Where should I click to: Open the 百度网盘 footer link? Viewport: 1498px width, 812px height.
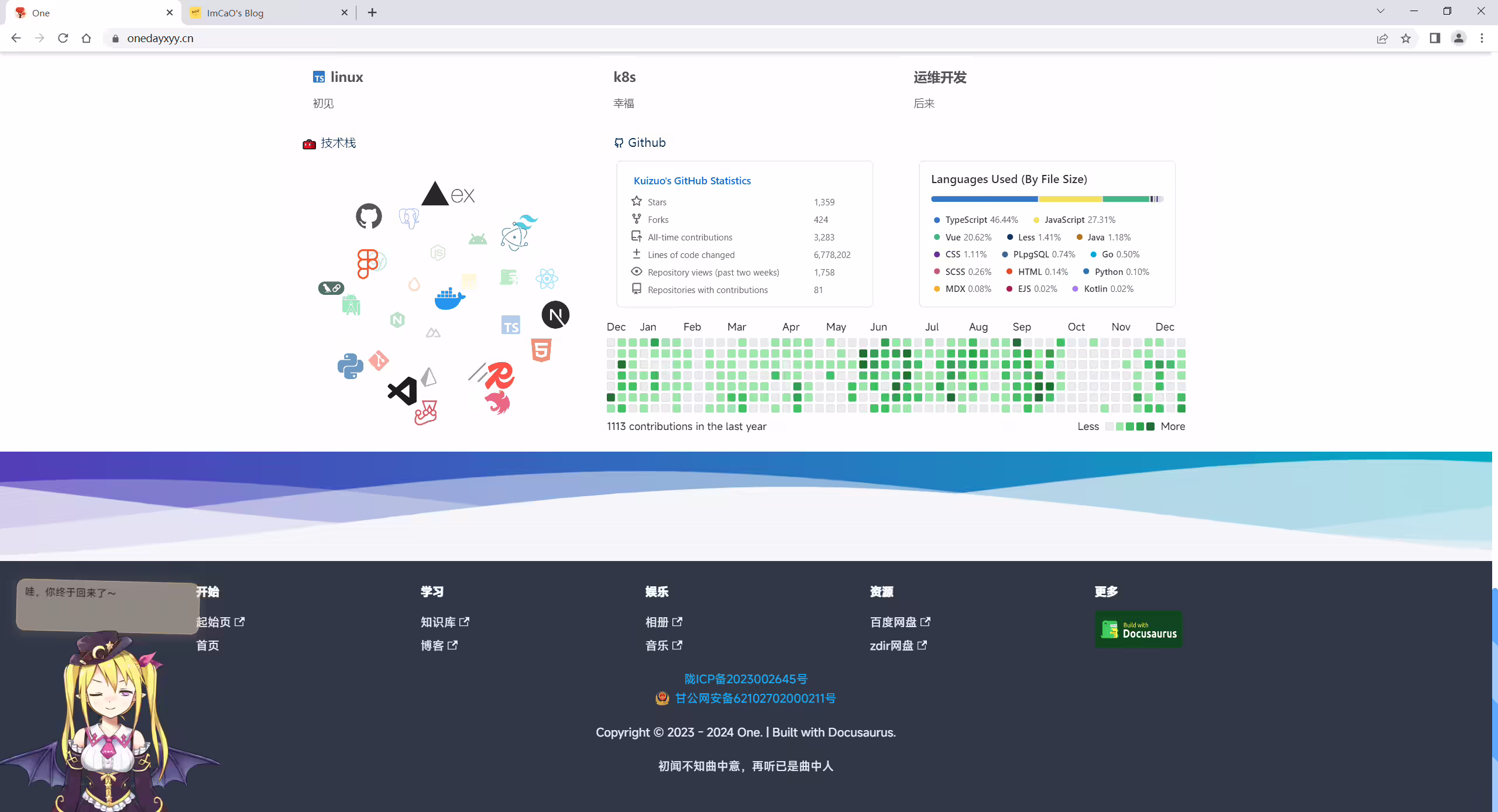pyautogui.click(x=900, y=622)
